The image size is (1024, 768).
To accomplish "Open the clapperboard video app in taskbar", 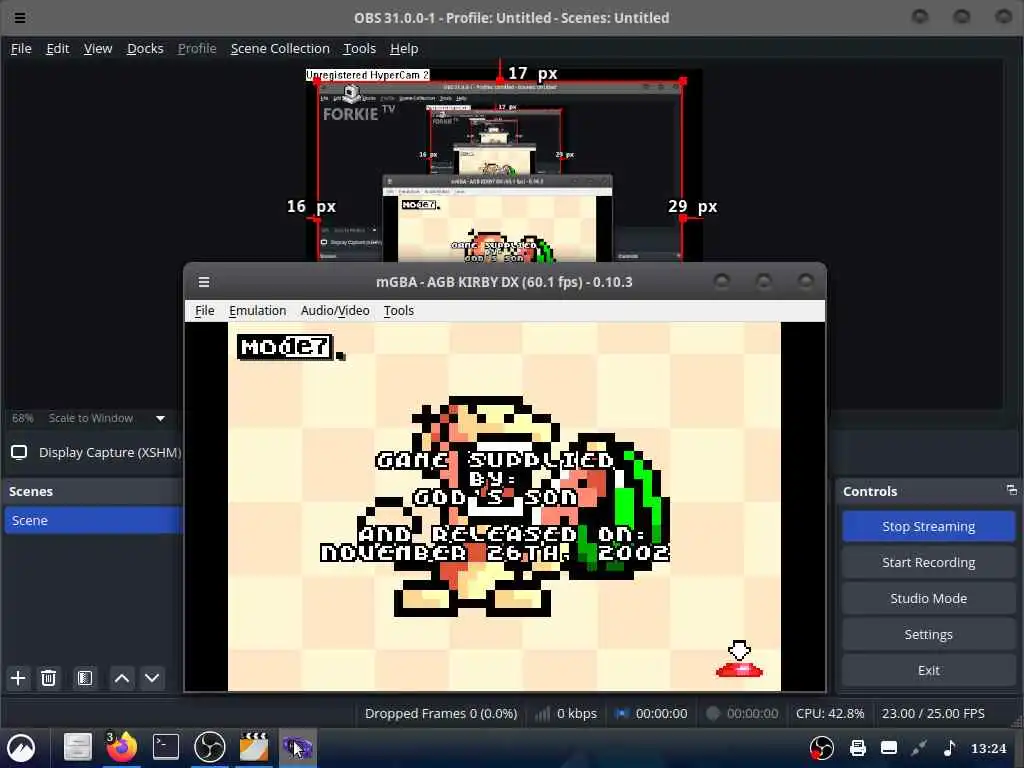I will [254, 747].
